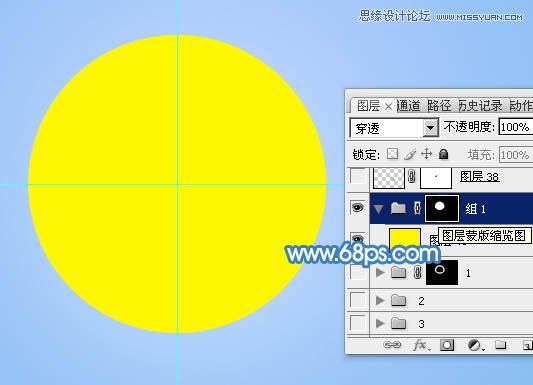Click the yellow layer thumbnail swatch

click(405, 237)
